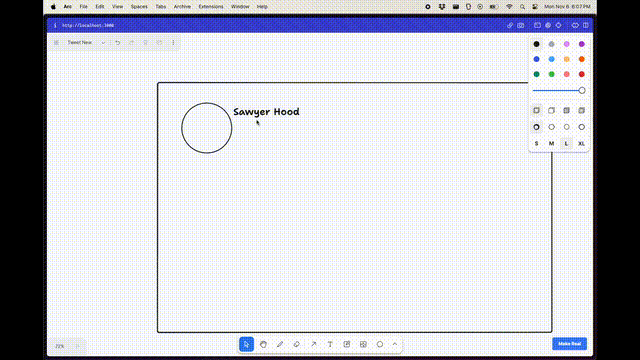This screenshot has width=640, height=360.
Task: Open the Spaces menu
Action: (x=139, y=7)
